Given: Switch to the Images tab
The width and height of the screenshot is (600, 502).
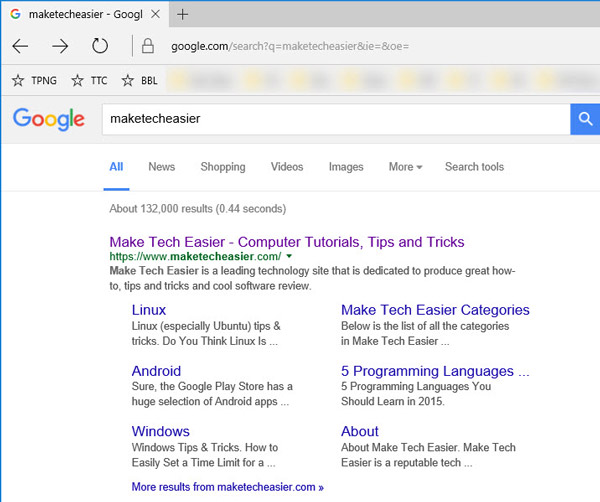Looking at the screenshot, I should [346, 167].
